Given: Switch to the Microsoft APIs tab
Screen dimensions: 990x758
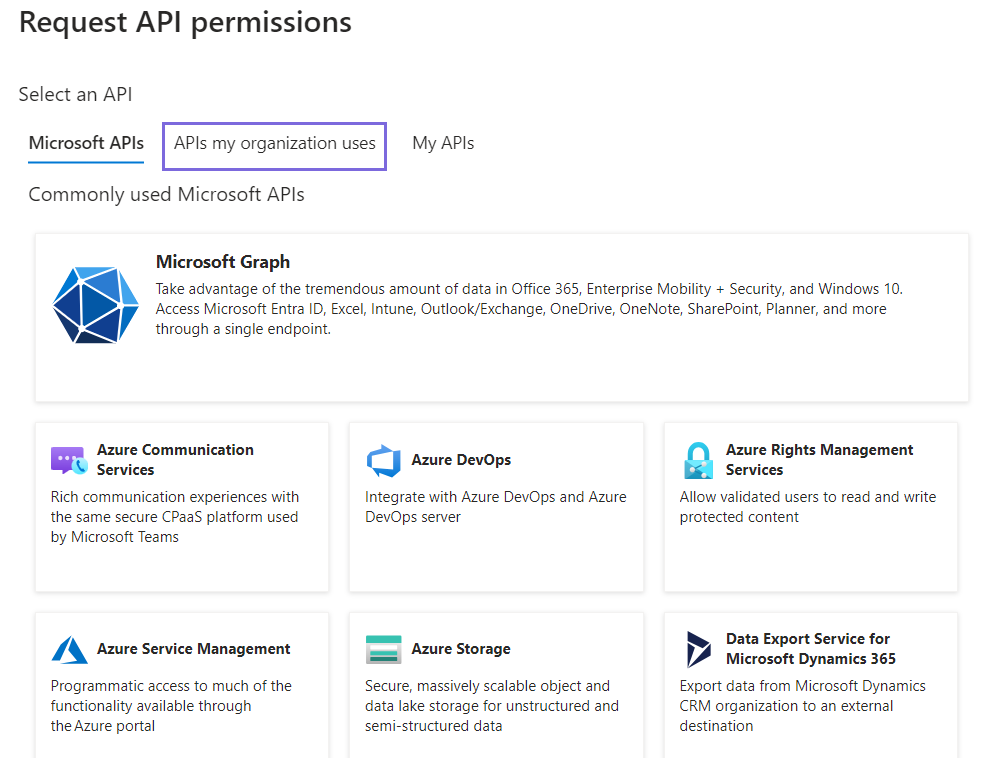Looking at the screenshot, I should coord(85,143).
